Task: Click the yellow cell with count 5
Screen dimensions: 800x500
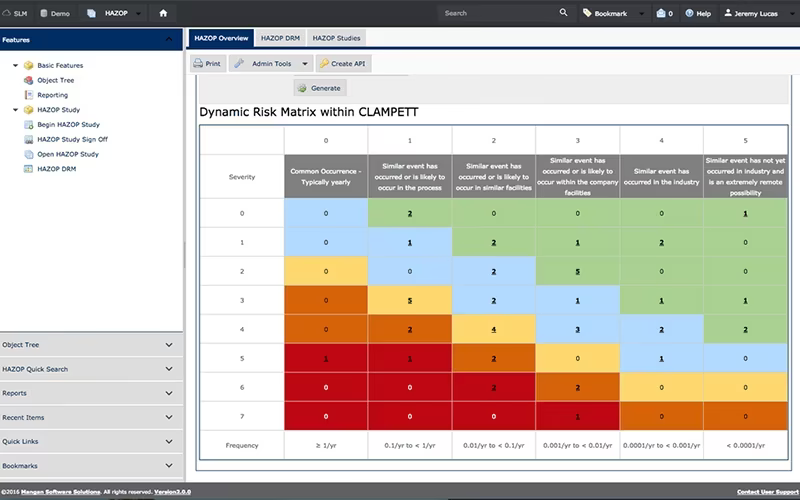Action: (410, 300)
